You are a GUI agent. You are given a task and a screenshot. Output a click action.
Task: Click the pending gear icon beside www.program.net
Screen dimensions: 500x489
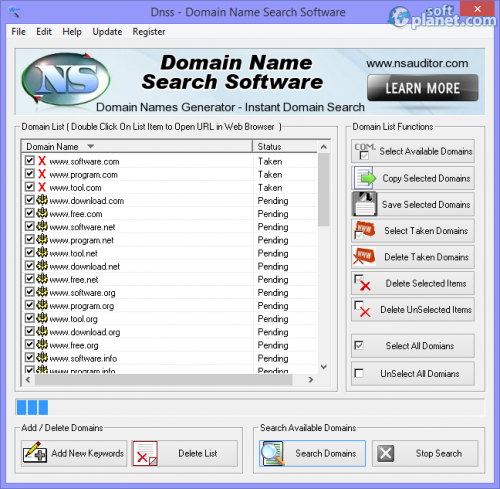click(42, 239)
